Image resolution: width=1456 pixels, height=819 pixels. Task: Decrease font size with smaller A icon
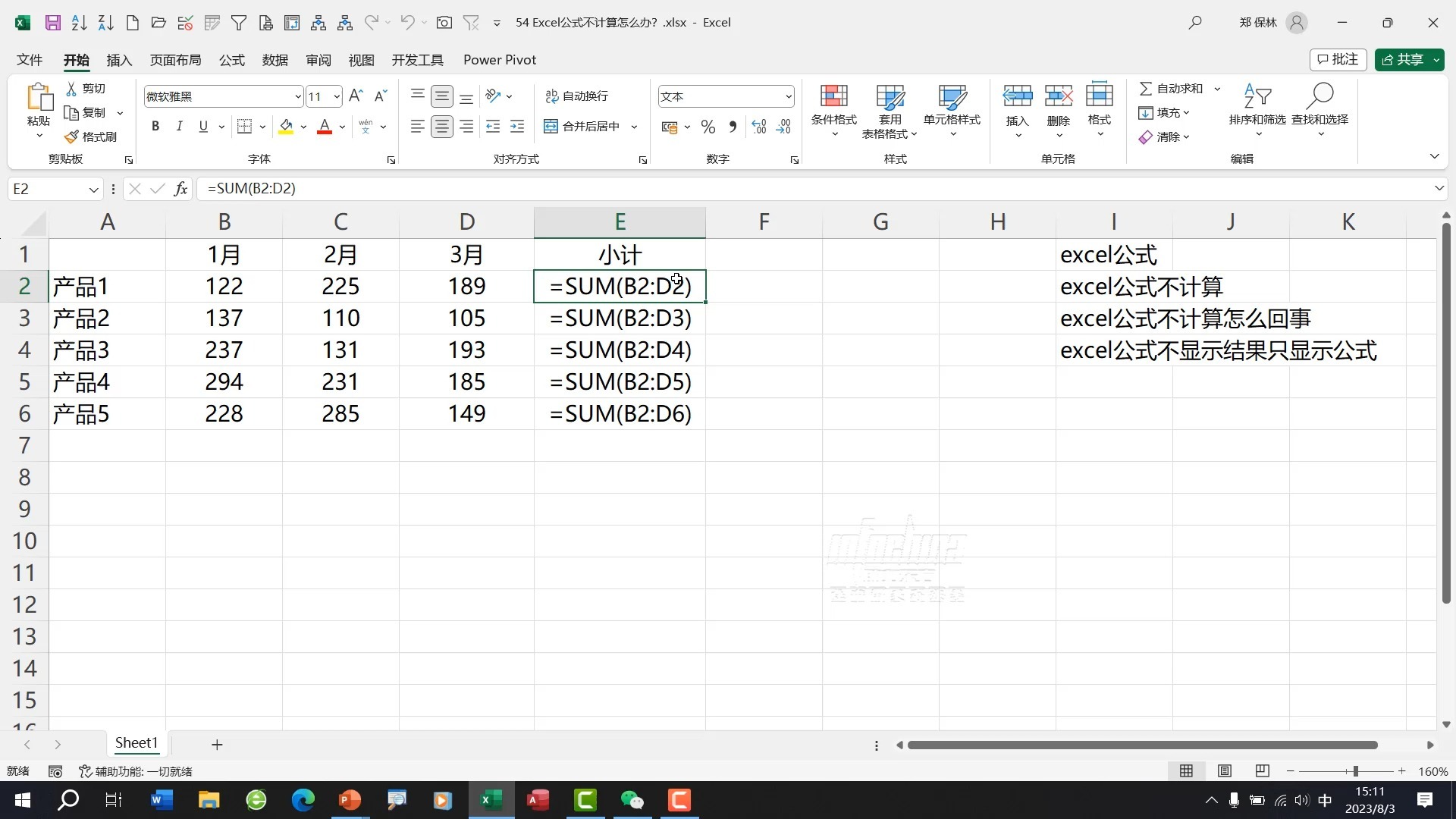click(x=381, y=96)
